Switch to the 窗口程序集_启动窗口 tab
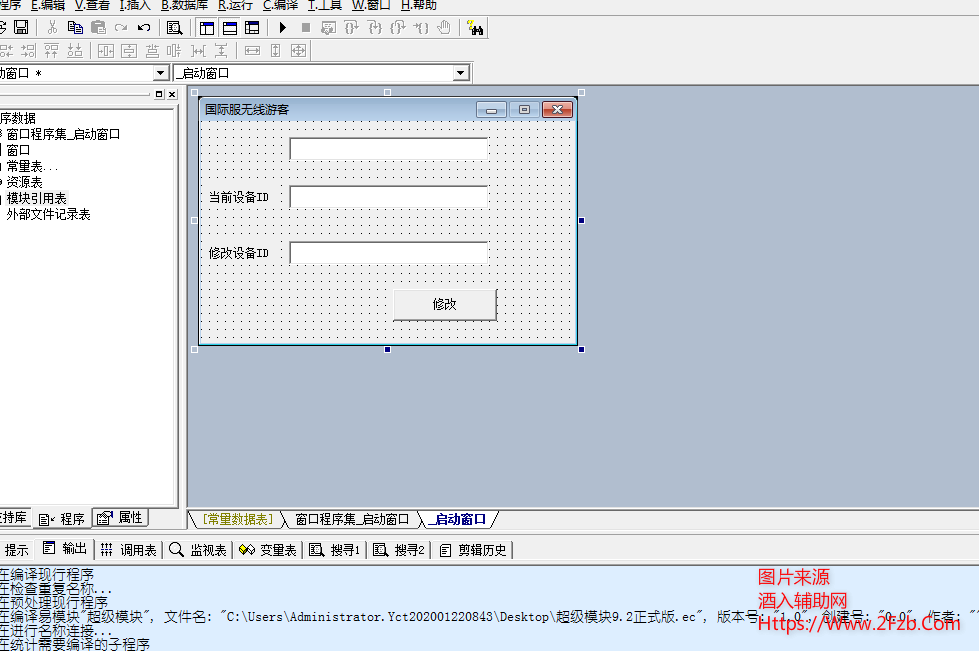 (x=352, y=519)
